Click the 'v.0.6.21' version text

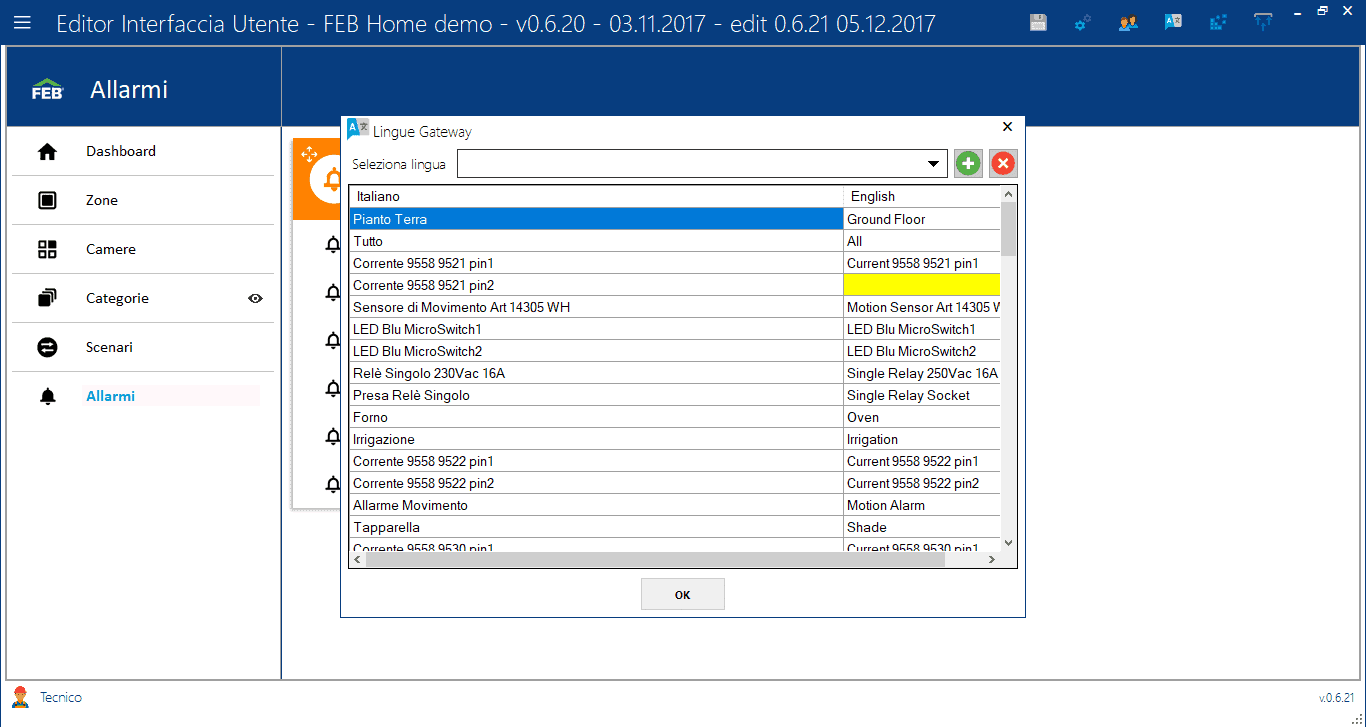[x=1336, y=698]
